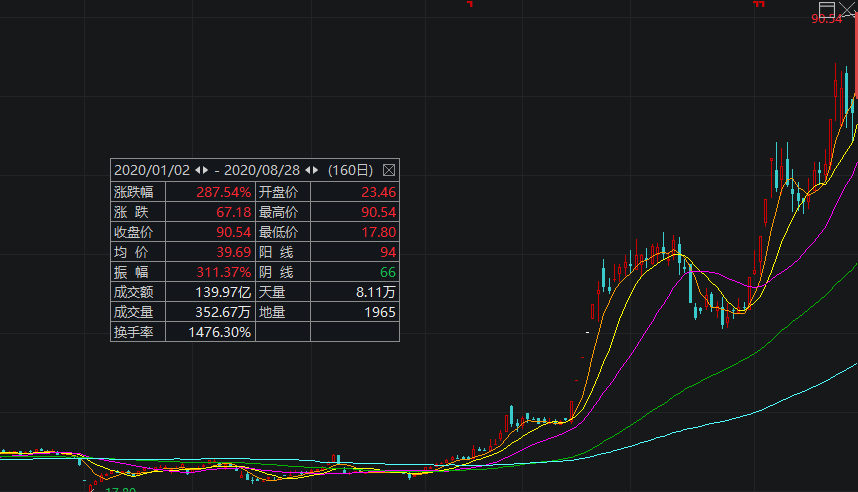The height and width of the screenshot is (492, 858).
Task: Close the interval statistics popup
Action: pyautogui.click(x=389, y=170)
